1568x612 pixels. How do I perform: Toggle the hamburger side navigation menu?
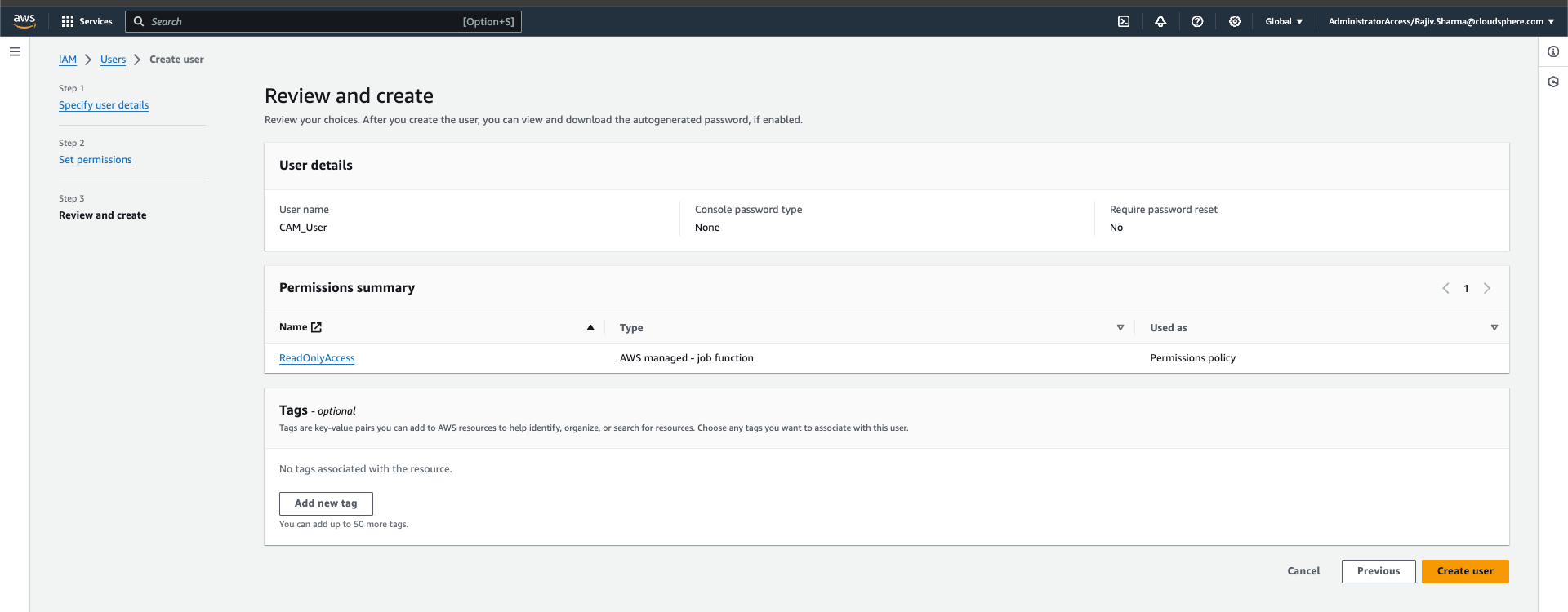(15, 51)
